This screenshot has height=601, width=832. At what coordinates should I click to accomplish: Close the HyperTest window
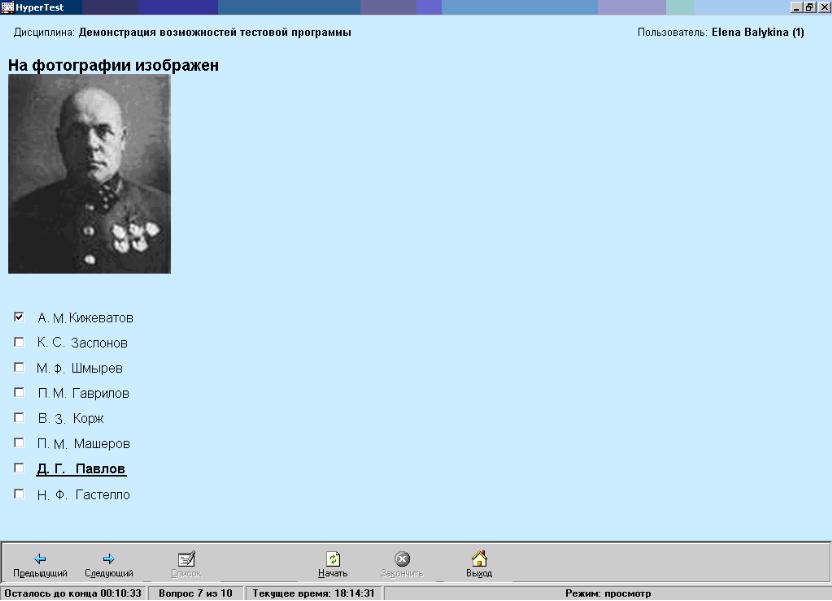[x=824, y=7]
